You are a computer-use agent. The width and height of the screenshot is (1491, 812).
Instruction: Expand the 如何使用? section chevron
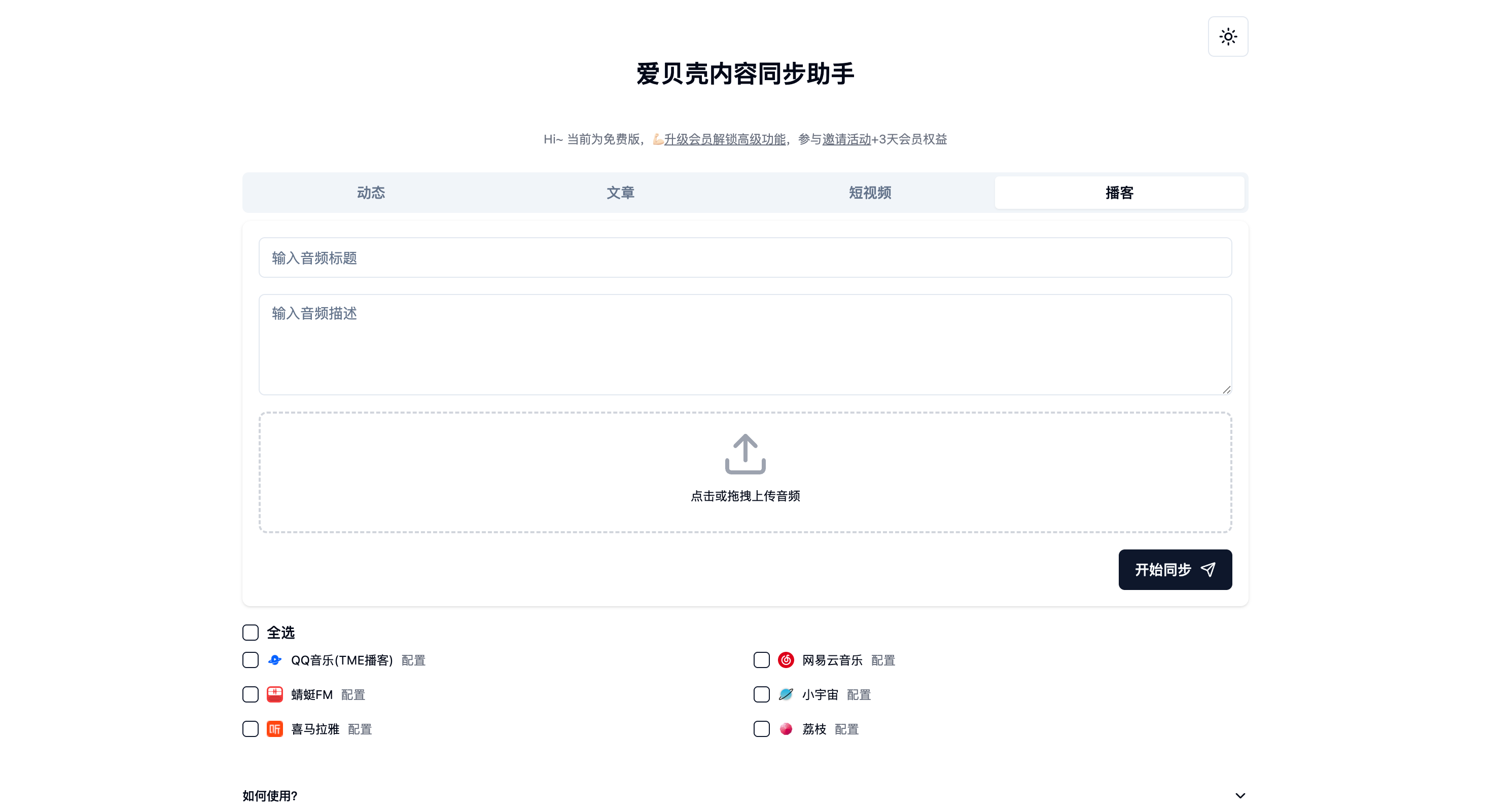click(x=1240, y=795)
